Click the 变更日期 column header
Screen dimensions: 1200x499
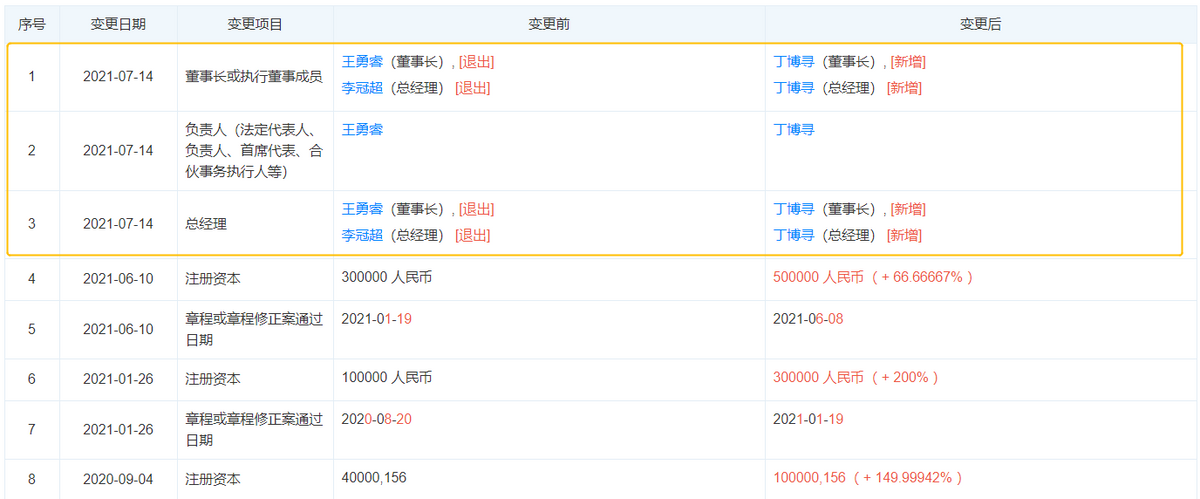[x=118, y=24]
